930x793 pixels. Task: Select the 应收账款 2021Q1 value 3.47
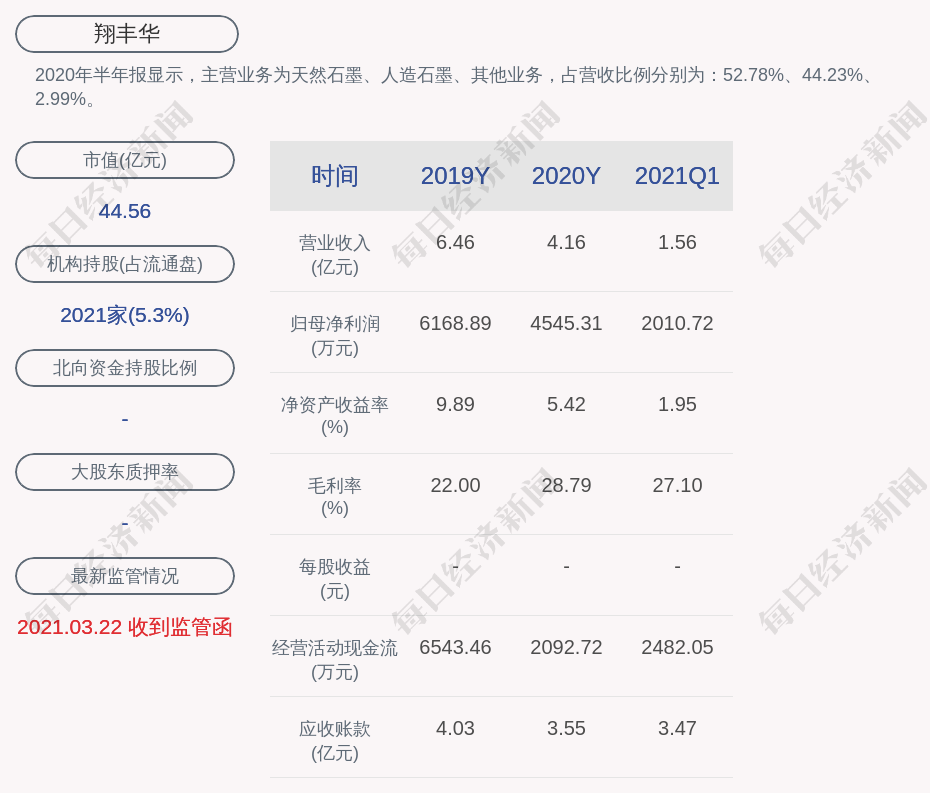coord(677,728)
